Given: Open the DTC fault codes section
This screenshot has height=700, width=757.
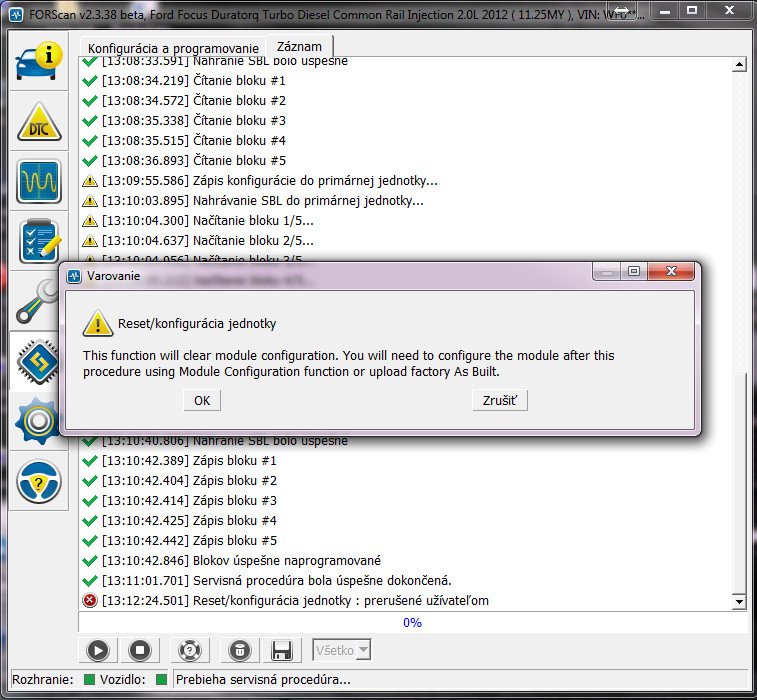Looking at the screenshot, I should (39, 123).
